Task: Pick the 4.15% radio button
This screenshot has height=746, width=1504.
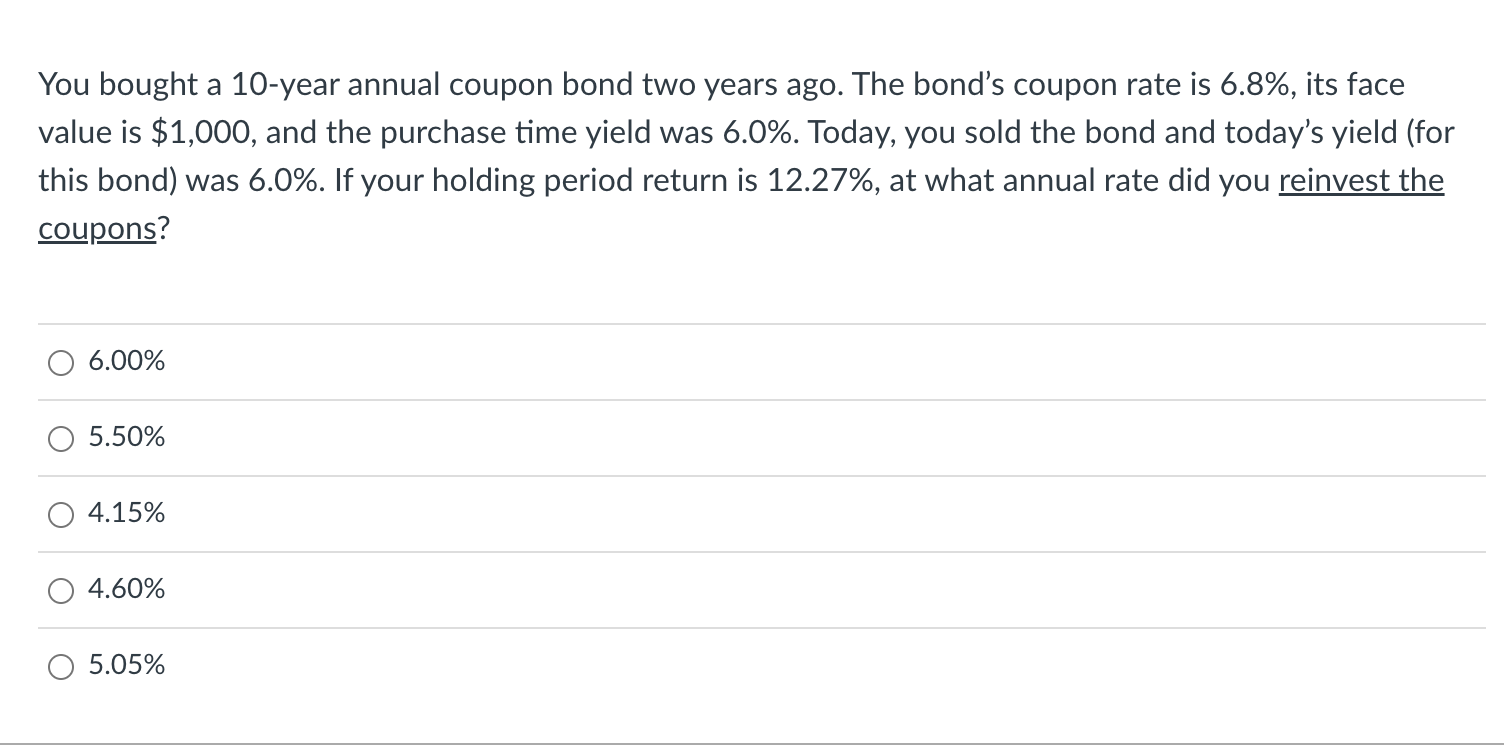Action: coord(61,514)
